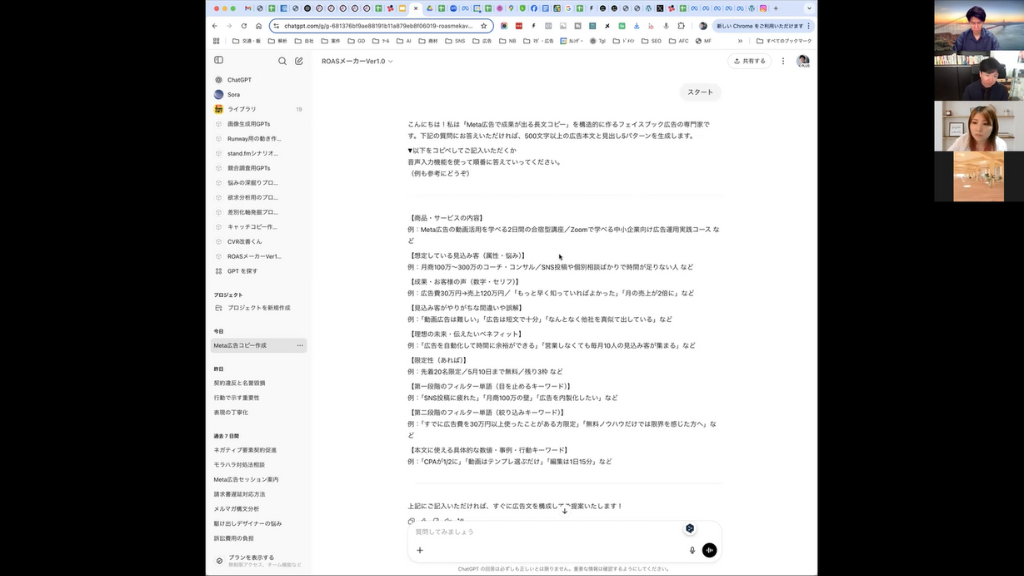Open the Chrome apps grid icon in bookmarks bar
Screen dimensions: 1024x576
tap(216, 40)
